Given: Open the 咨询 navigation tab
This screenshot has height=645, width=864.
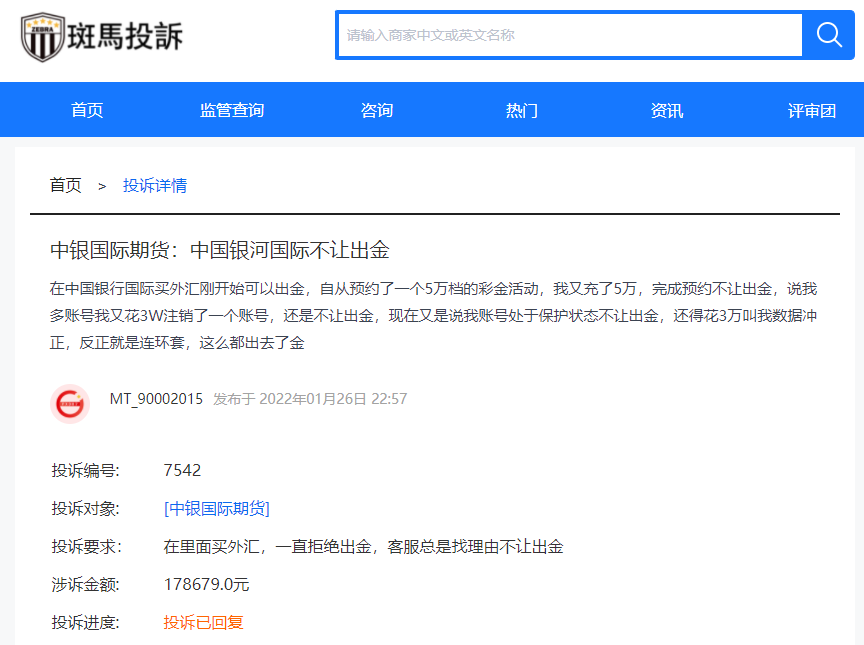Looking at the screenshot, I should 376,110.
